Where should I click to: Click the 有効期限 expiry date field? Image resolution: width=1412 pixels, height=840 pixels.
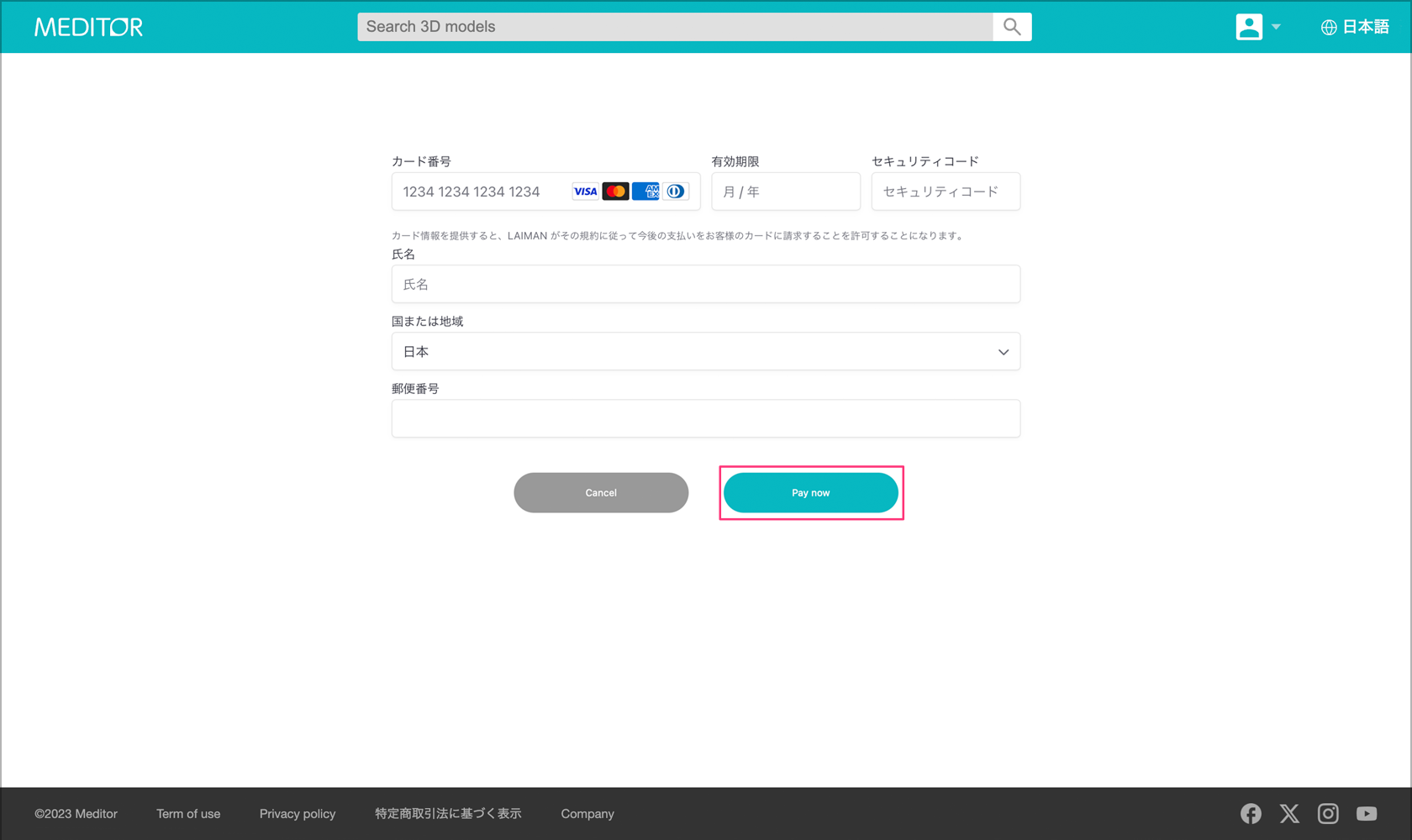tap(785, 192)
